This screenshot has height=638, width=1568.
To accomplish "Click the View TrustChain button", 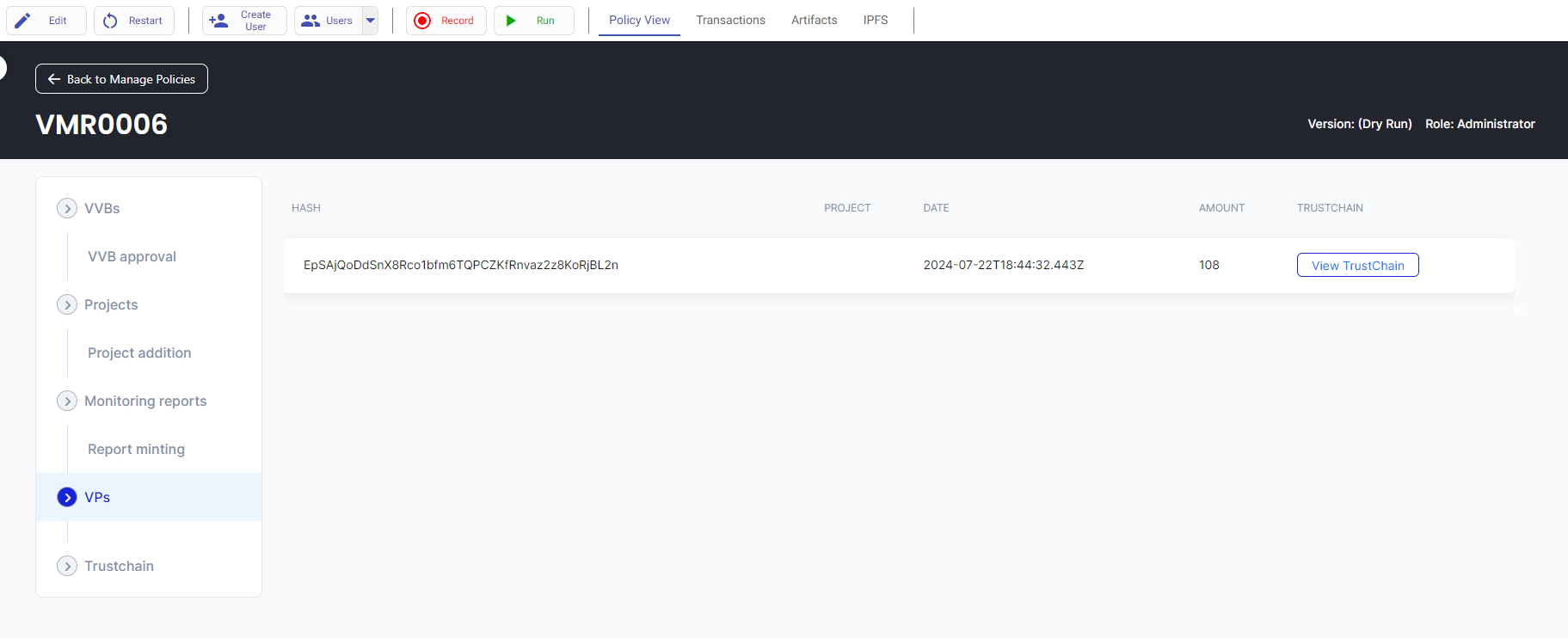I will pos(1357,266).
